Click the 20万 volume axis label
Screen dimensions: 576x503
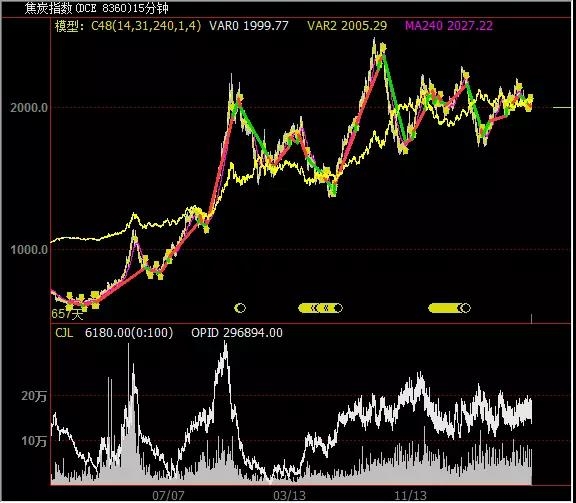coord(34,396)
